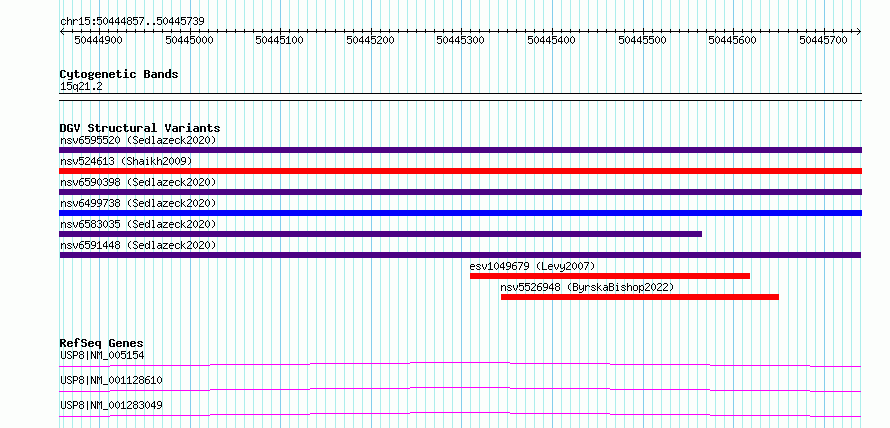
Task: Select the magenta transcript line for USP8|NM_005154
Action: pyautogui.click(x=460, y=364)
